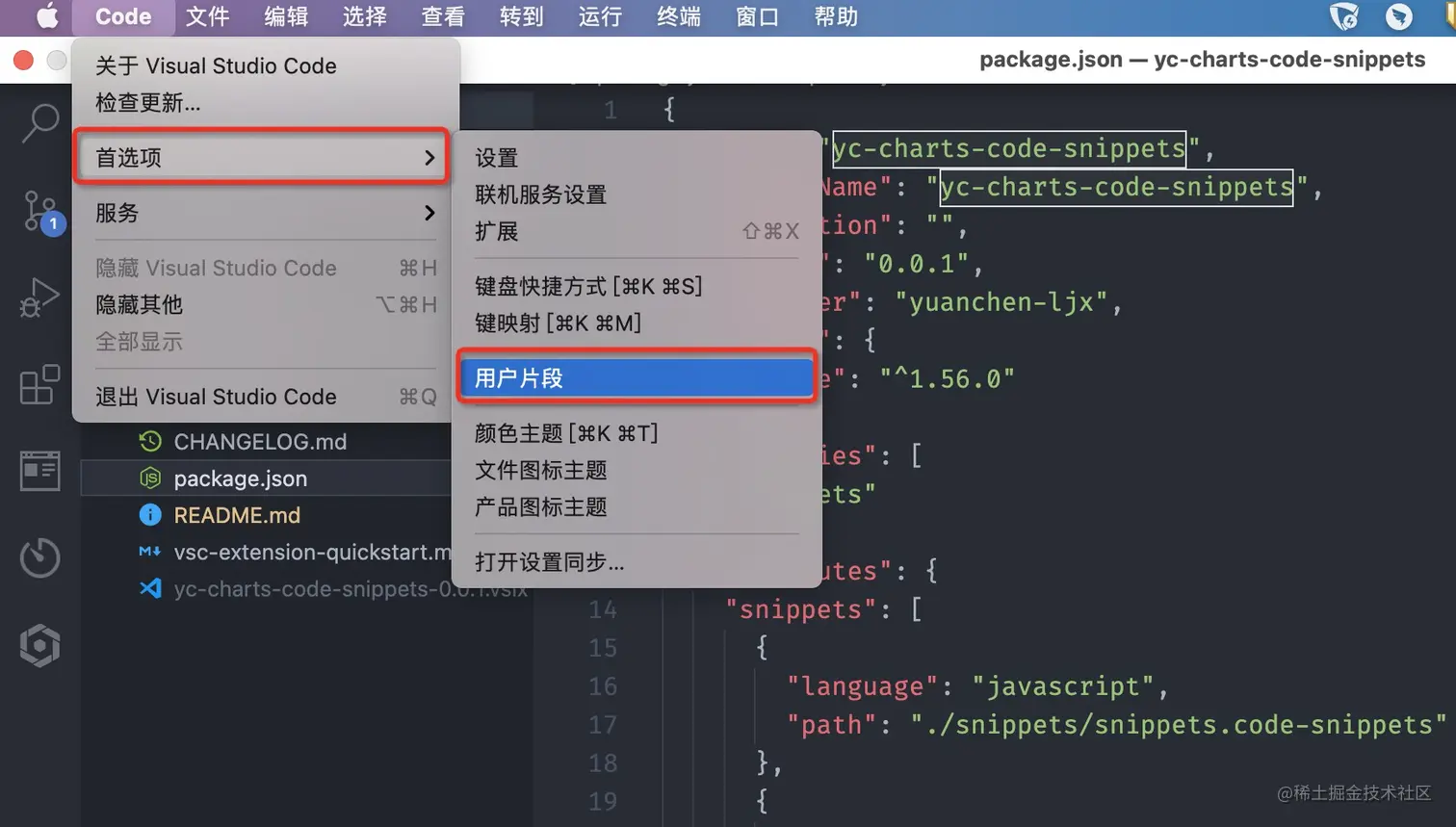The width and height of the screenshot is (1456, 827).
Task: Open the Code application menu
Action: [x=123, y=16]
